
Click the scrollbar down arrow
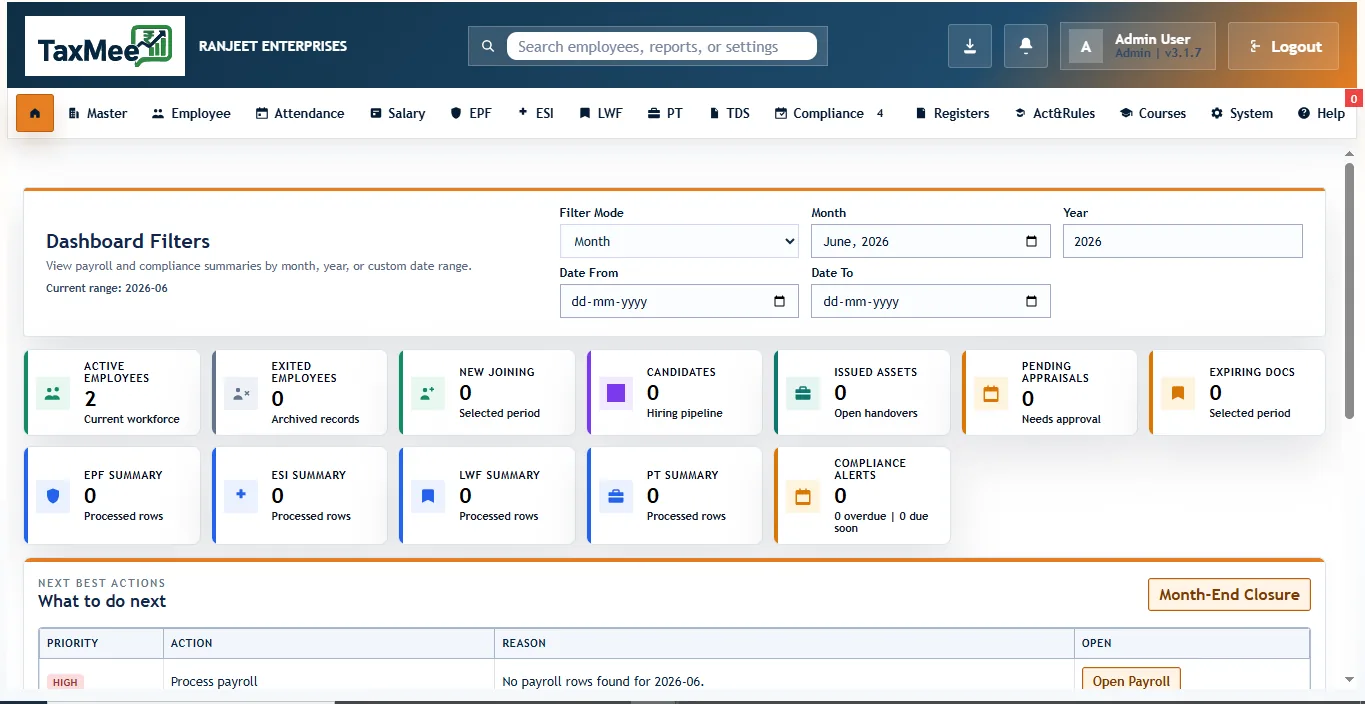pyautogui.click(x=1350, y=679)
